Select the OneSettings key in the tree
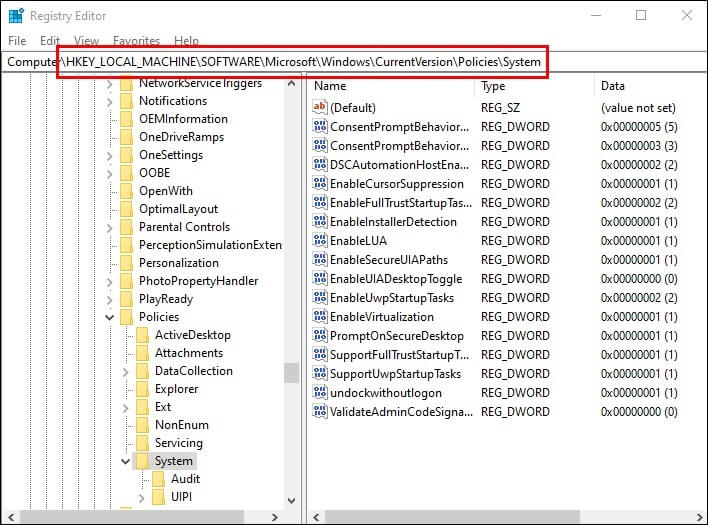Screen dimensions: 708x525 click(x=171, y=155)
